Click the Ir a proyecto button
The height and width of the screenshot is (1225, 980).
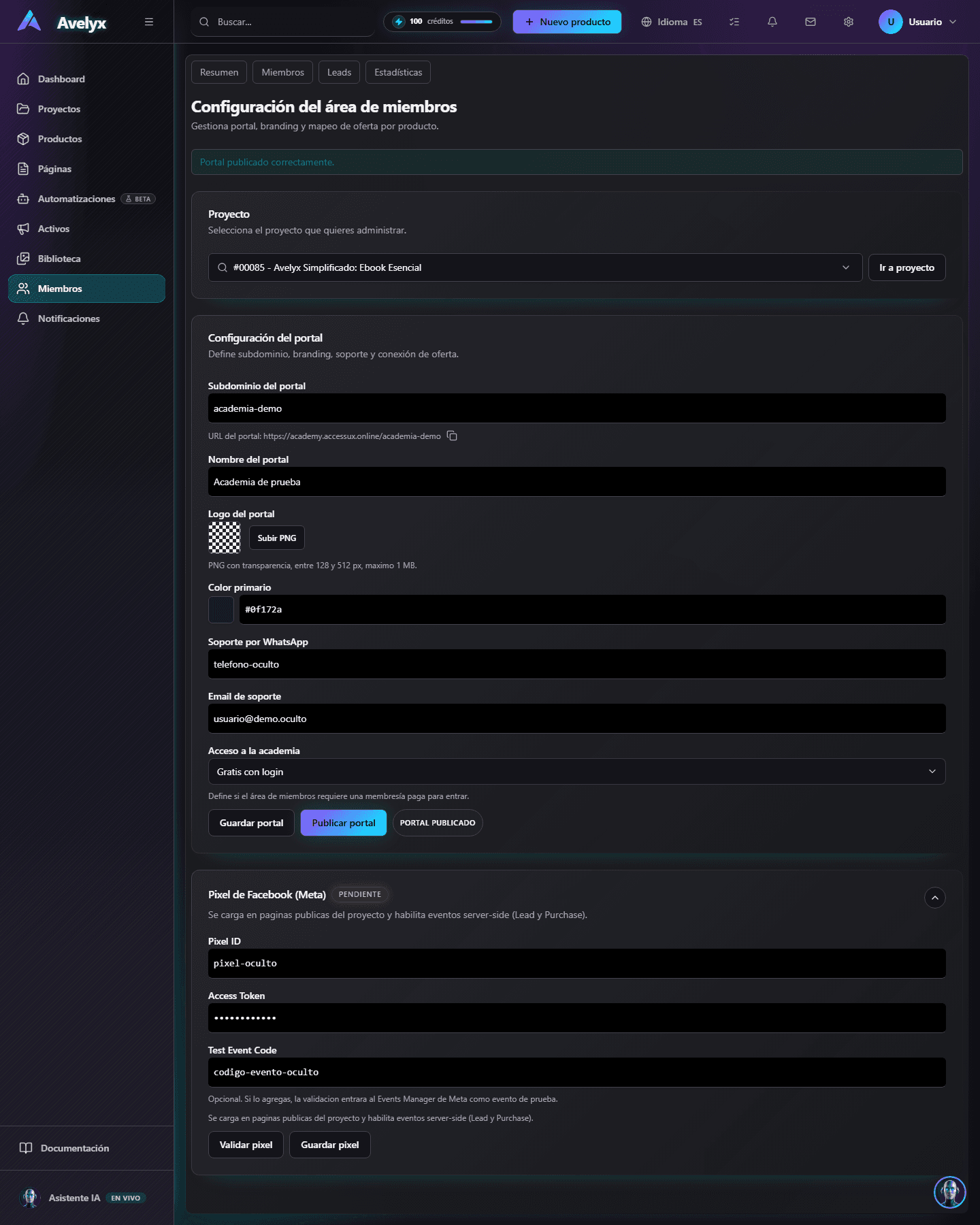coord(906,267)
